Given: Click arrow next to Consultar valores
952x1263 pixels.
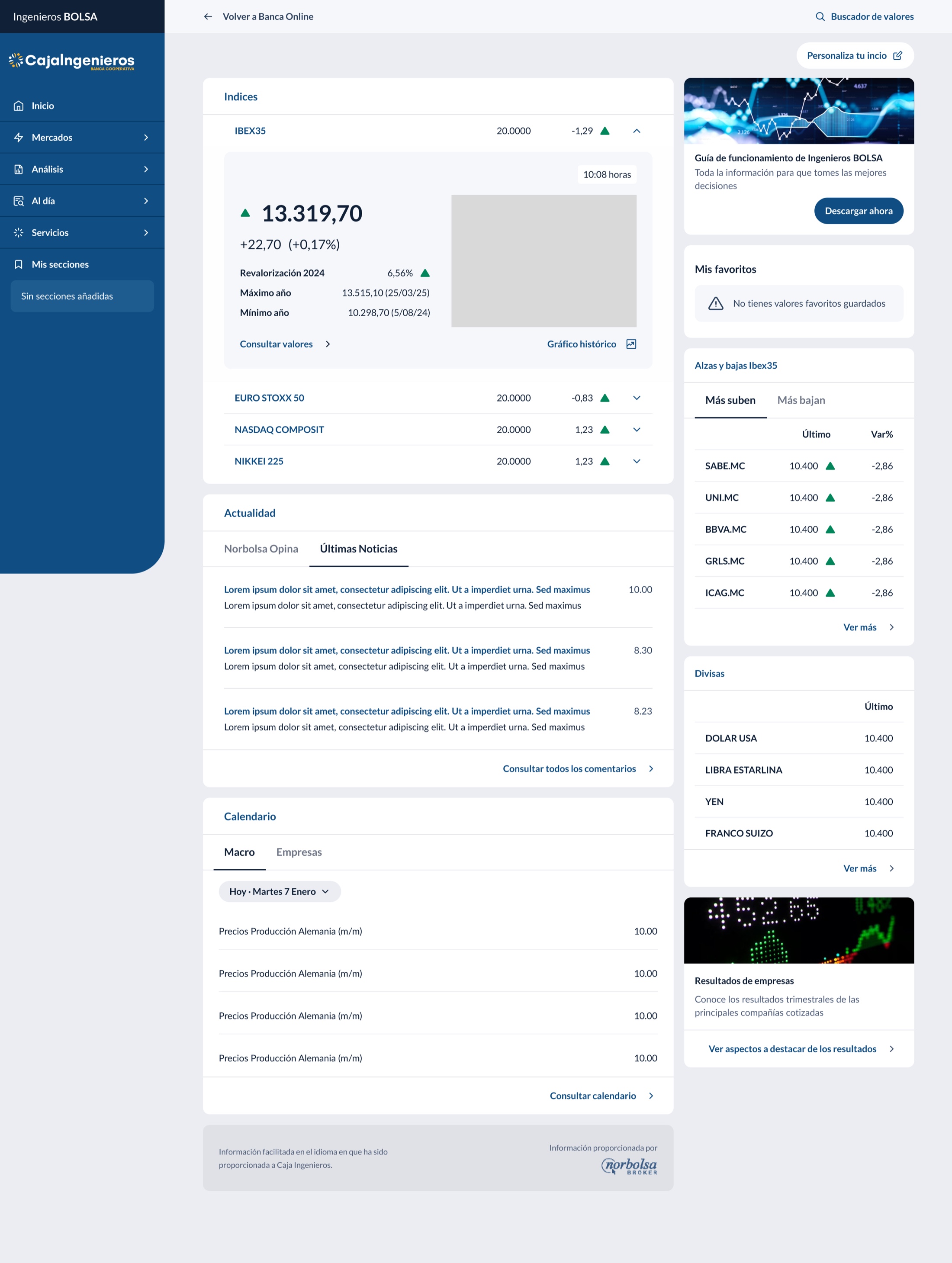Looking at the screenshot, I should pos(328,344).
